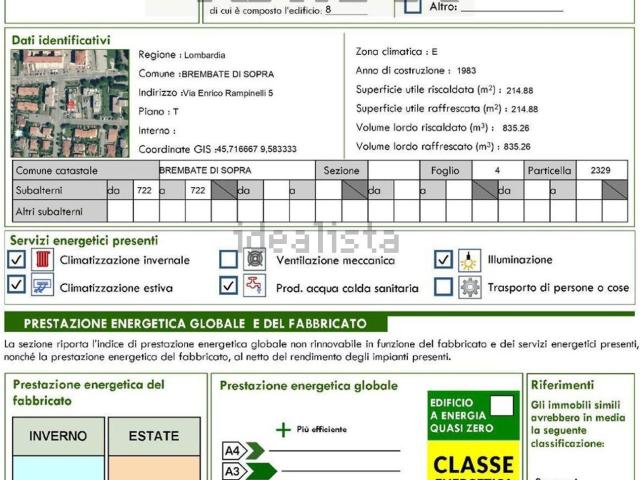Toggle the Climatizzazione invernale checkbox
Image resolution: width=640 pixels, height=480 pixels.
(x=17, y=260)
